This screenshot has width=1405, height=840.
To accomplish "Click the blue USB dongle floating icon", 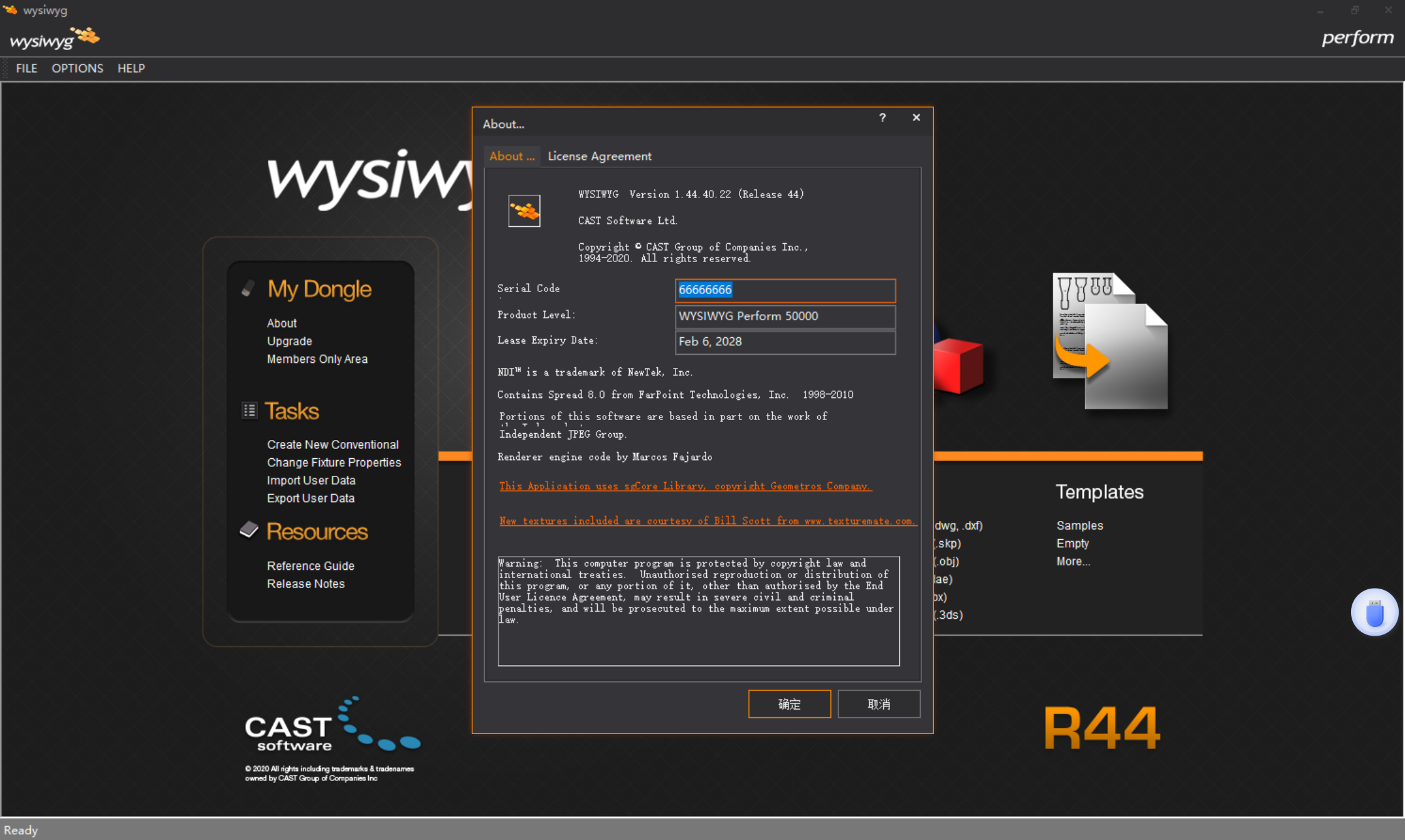I will (1374, 612).
